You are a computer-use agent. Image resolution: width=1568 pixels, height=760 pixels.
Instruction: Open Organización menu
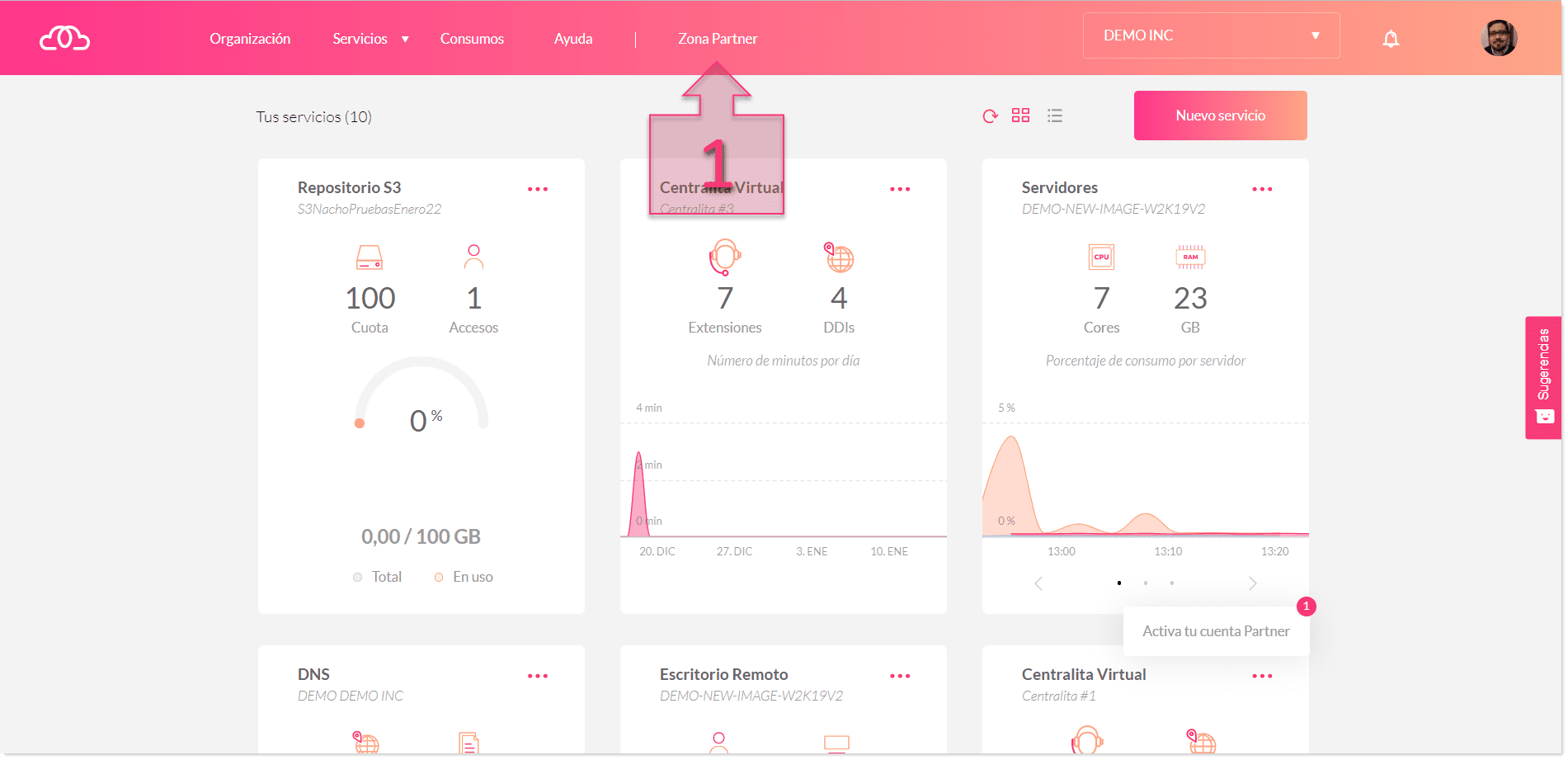point(250,39)
